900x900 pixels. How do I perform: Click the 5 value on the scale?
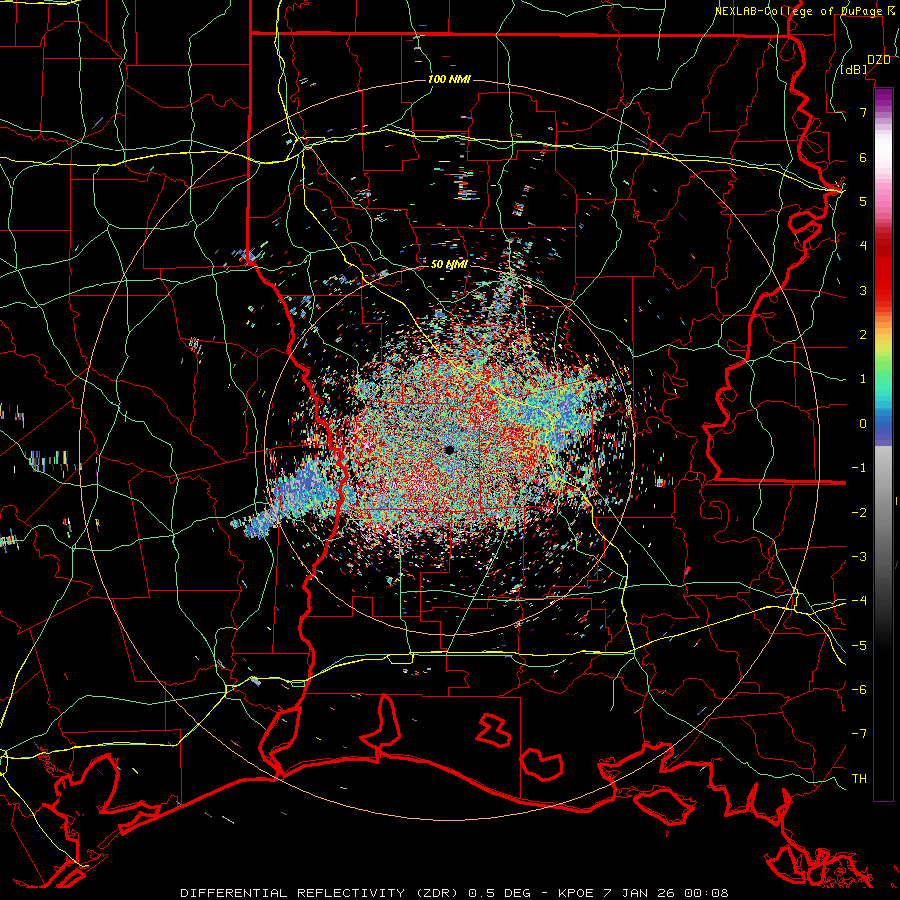pos(863,201)
